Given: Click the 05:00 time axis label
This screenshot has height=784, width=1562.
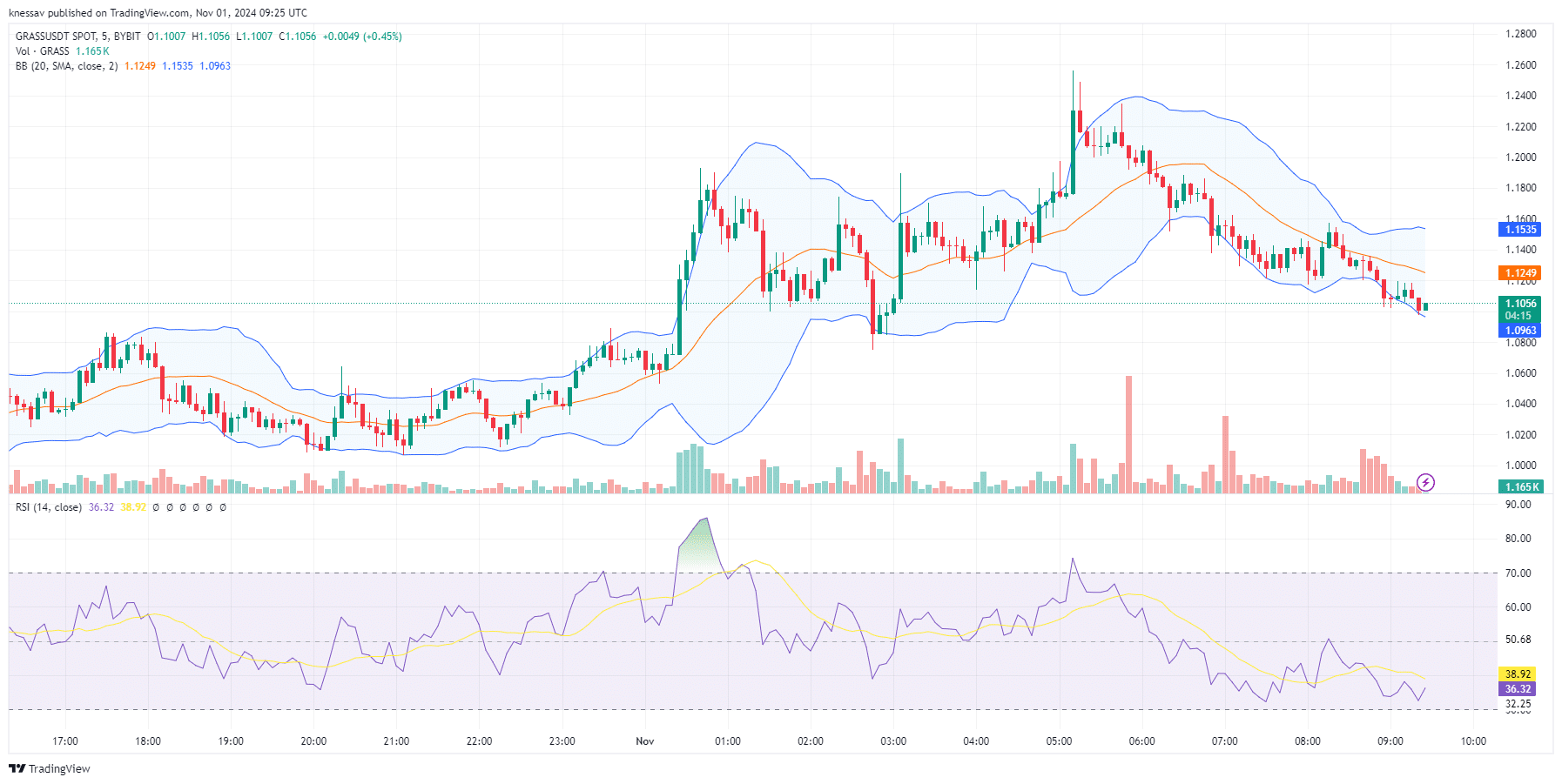Looking at the screenshot, I should coord(1059,741).
